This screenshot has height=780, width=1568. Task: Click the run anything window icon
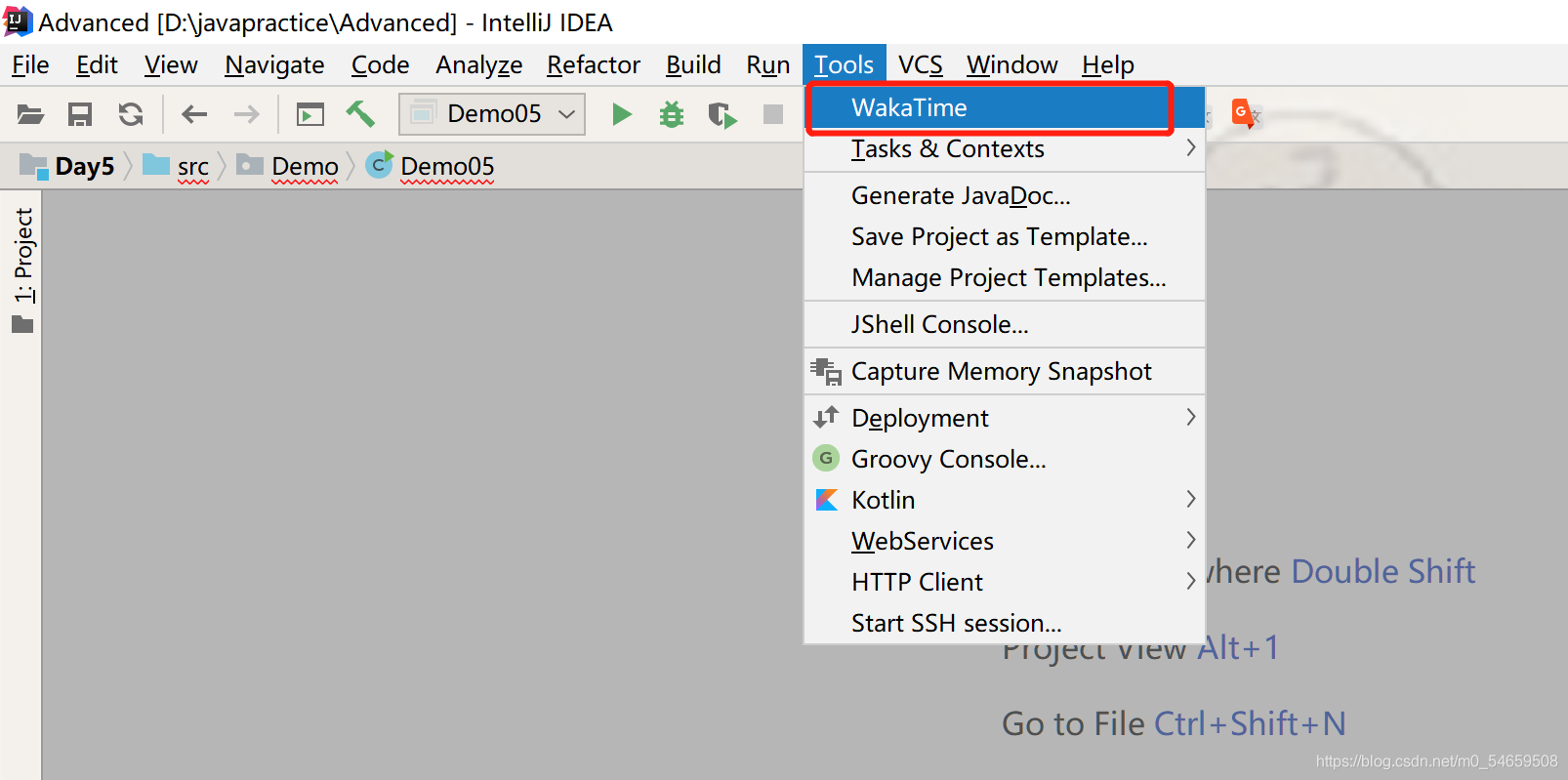pyautogui.click(x=310, y=114)
